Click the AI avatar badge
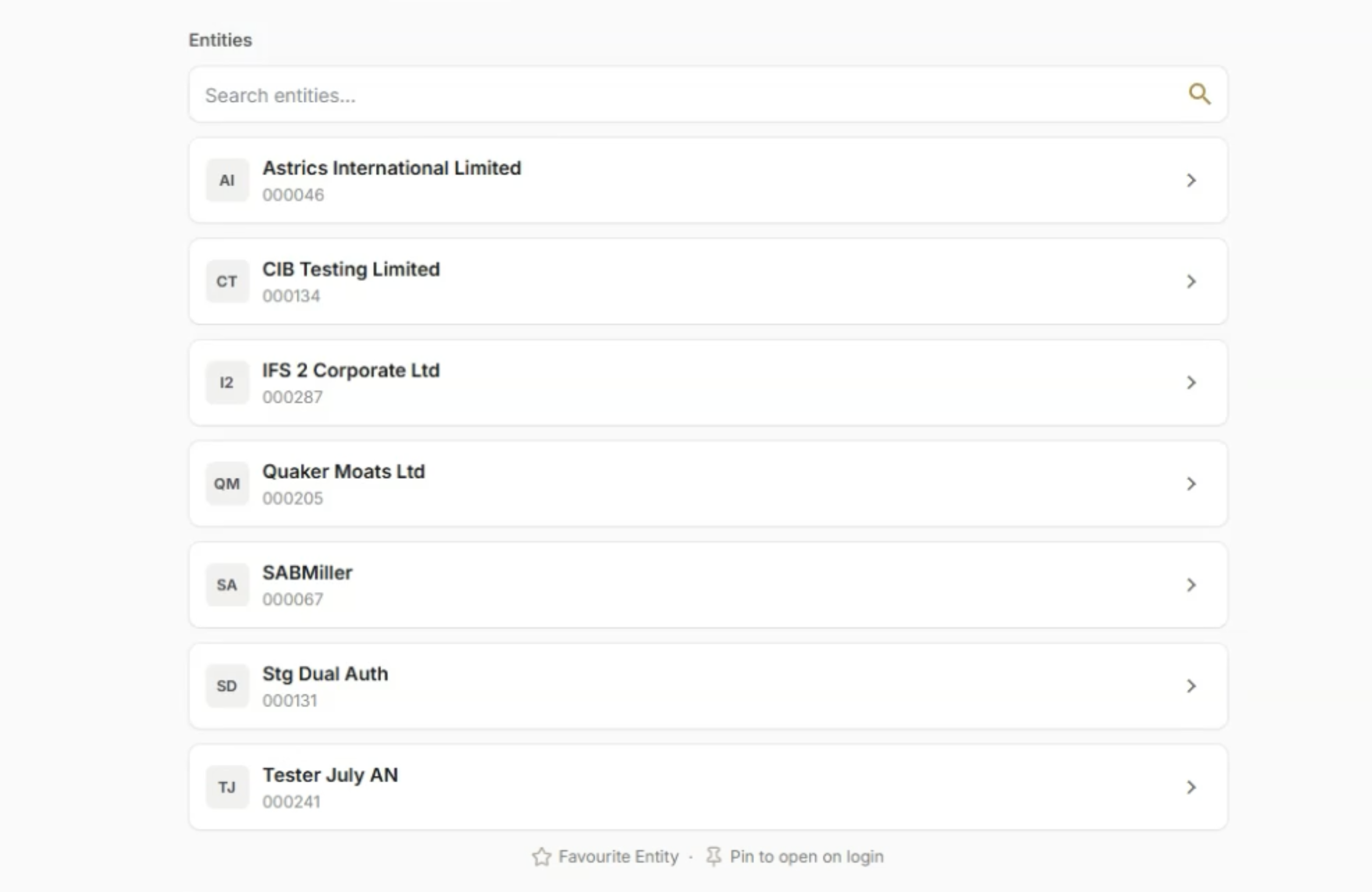Viewport: 1372px width, 892px height. pyautogui.click(x=227, y=181)
